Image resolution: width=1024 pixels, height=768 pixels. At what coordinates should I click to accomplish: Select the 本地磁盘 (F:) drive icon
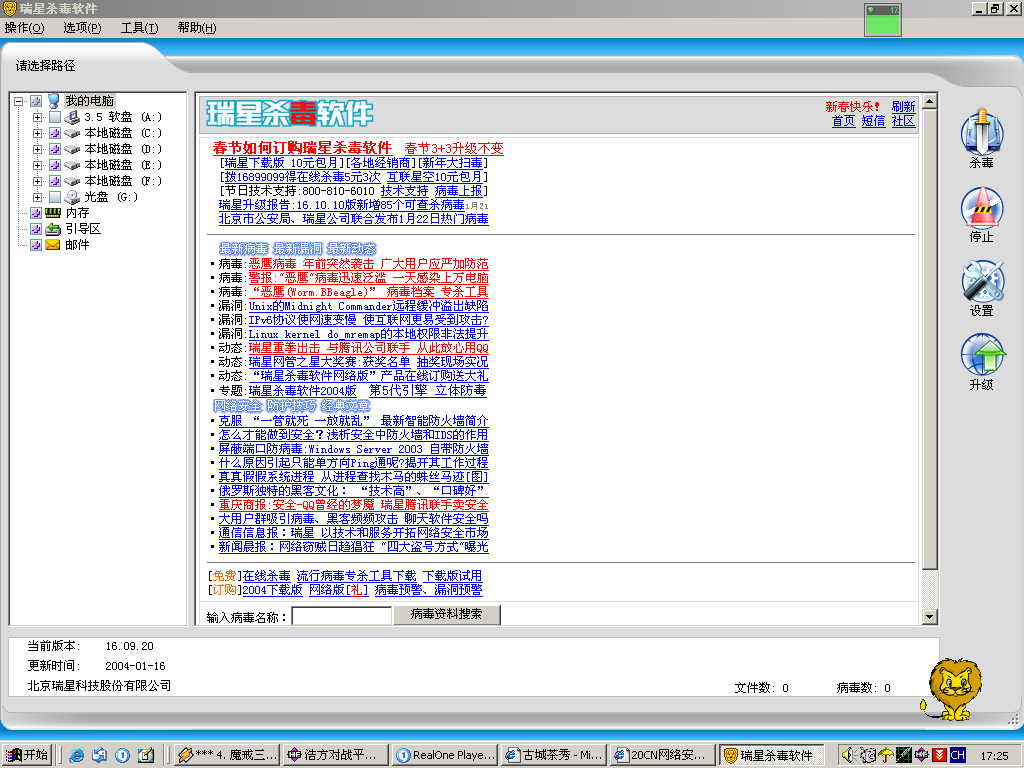click(x=72, y=181)
